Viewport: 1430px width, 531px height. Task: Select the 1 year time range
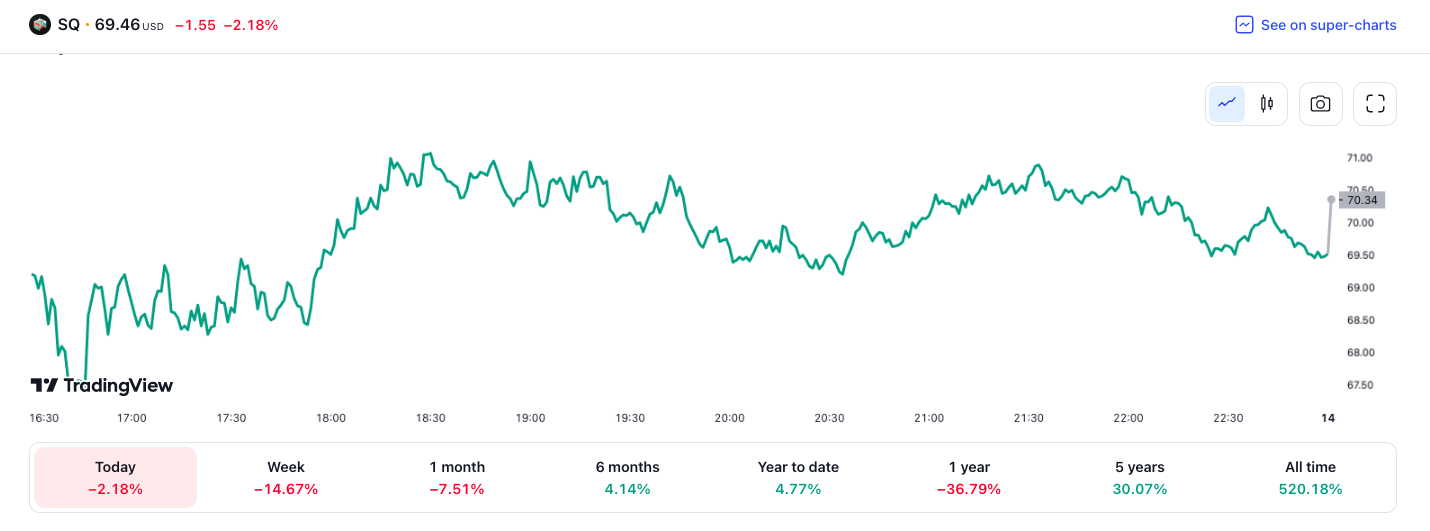(969, 478)
